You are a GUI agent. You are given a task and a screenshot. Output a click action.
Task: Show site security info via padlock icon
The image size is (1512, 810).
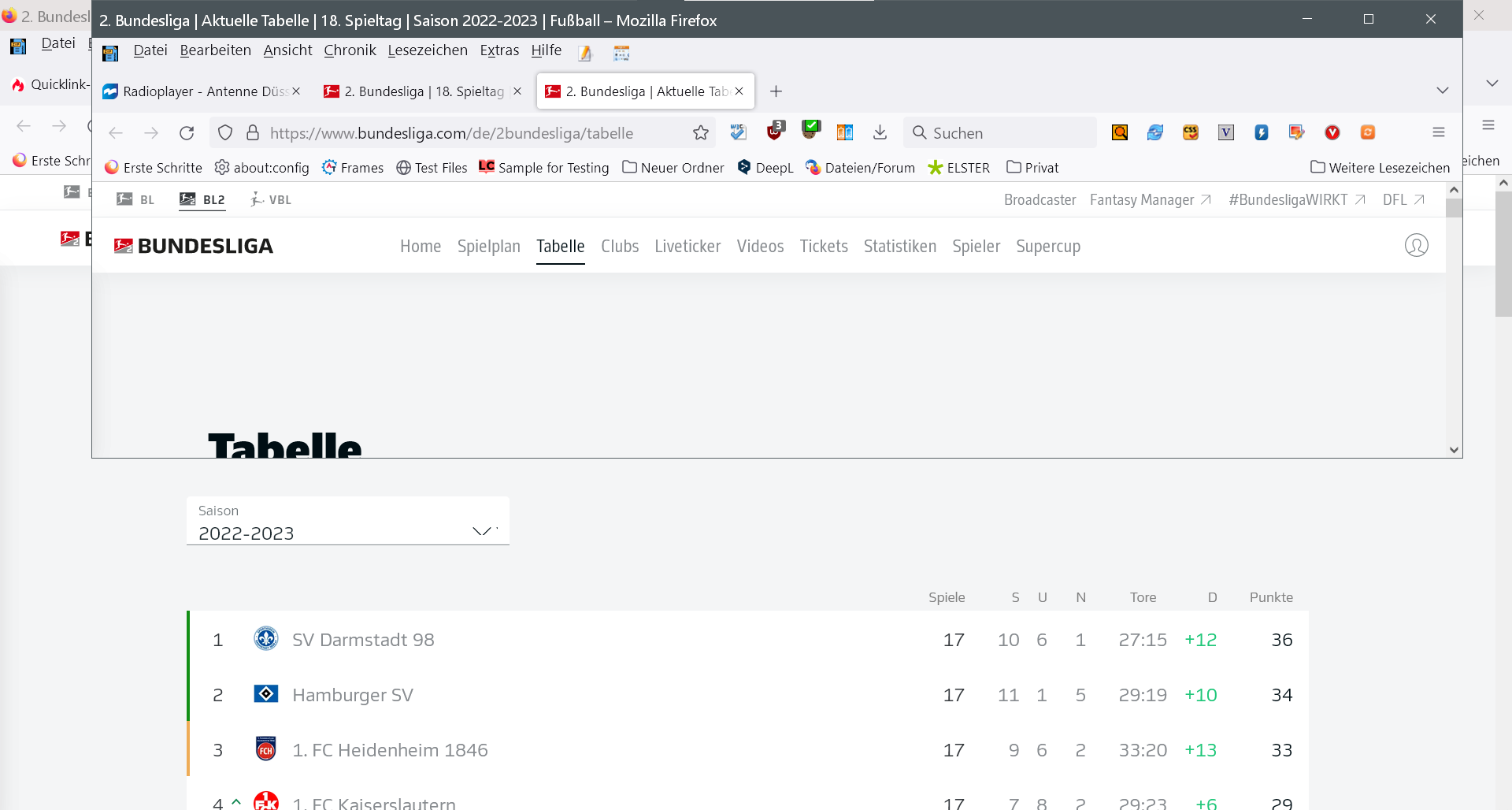click(x=253, y=132)
